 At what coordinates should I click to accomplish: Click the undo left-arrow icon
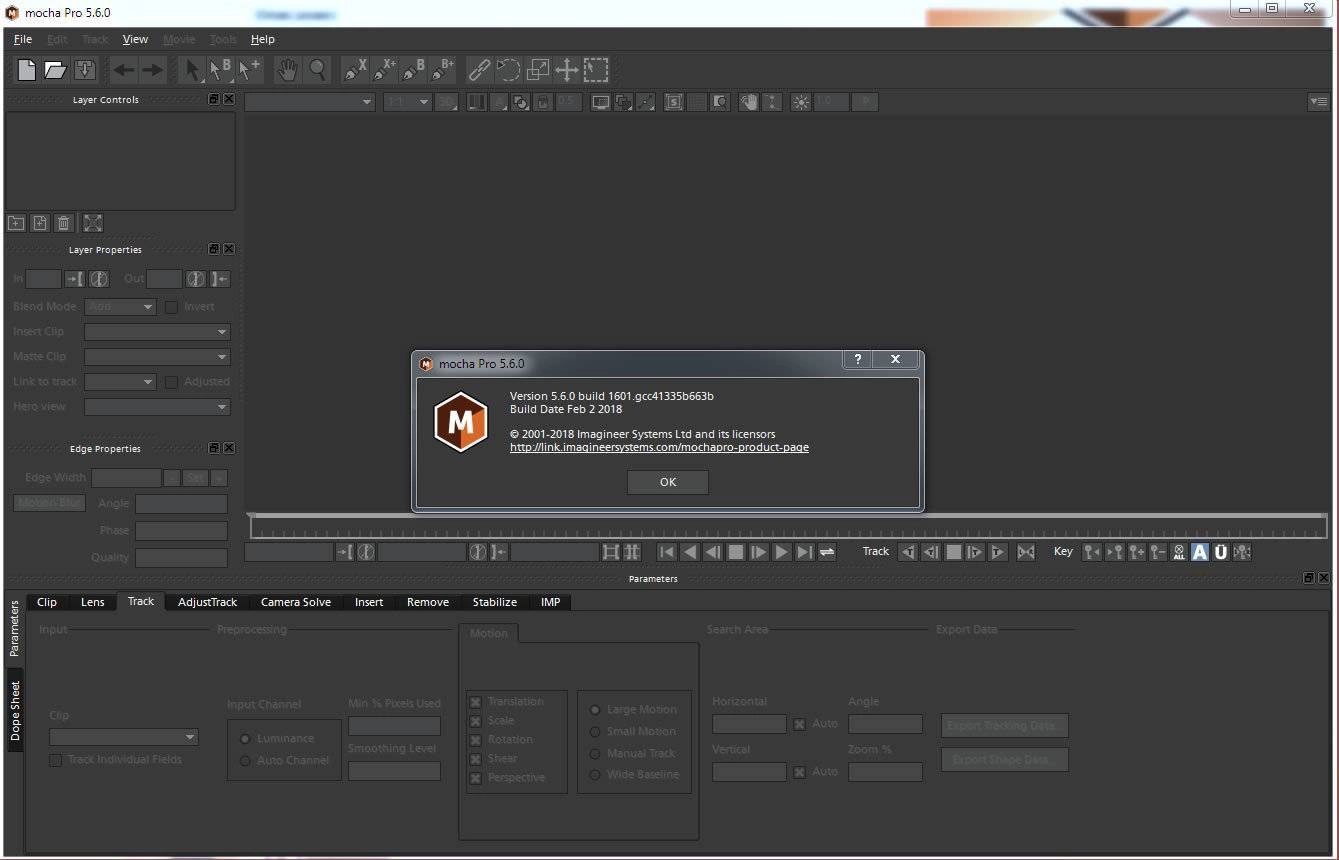tap(124, 70)
